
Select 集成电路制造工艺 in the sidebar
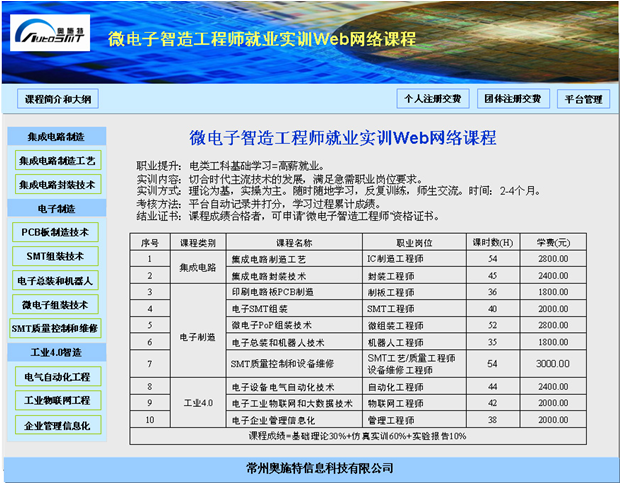(56, 160)
